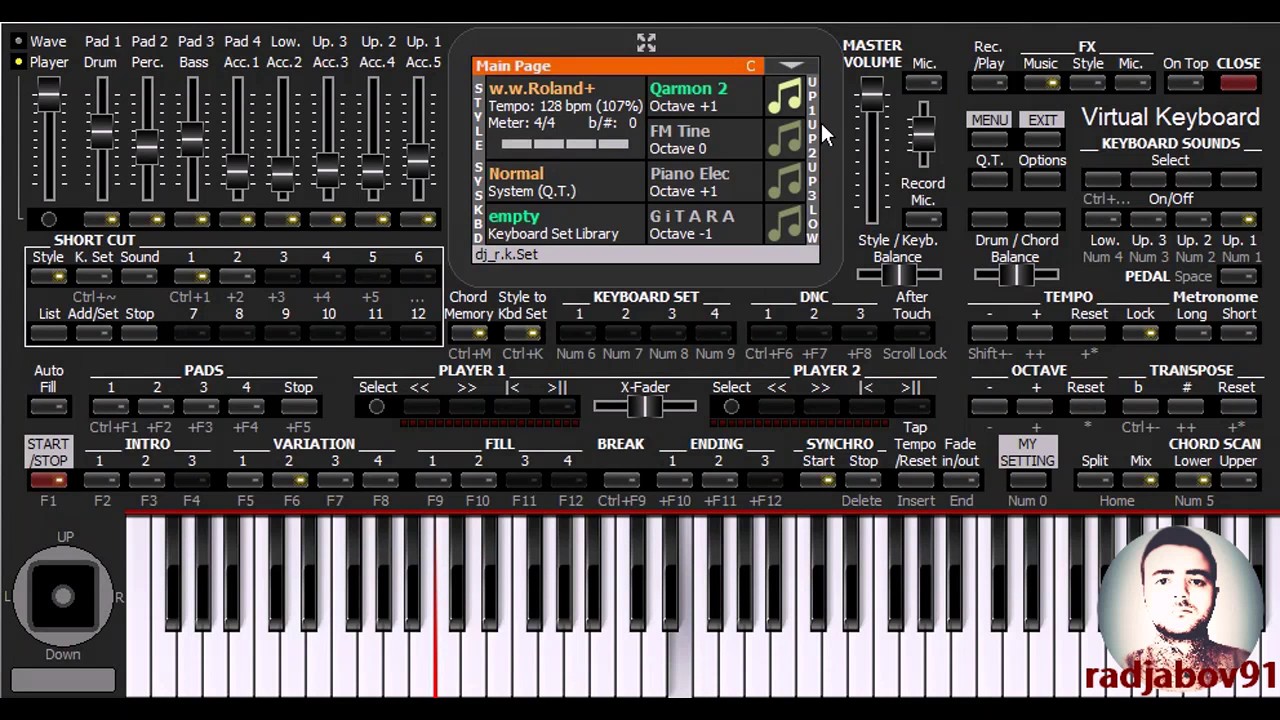Click the Player 1 Select round button

[x=376, y=407]
